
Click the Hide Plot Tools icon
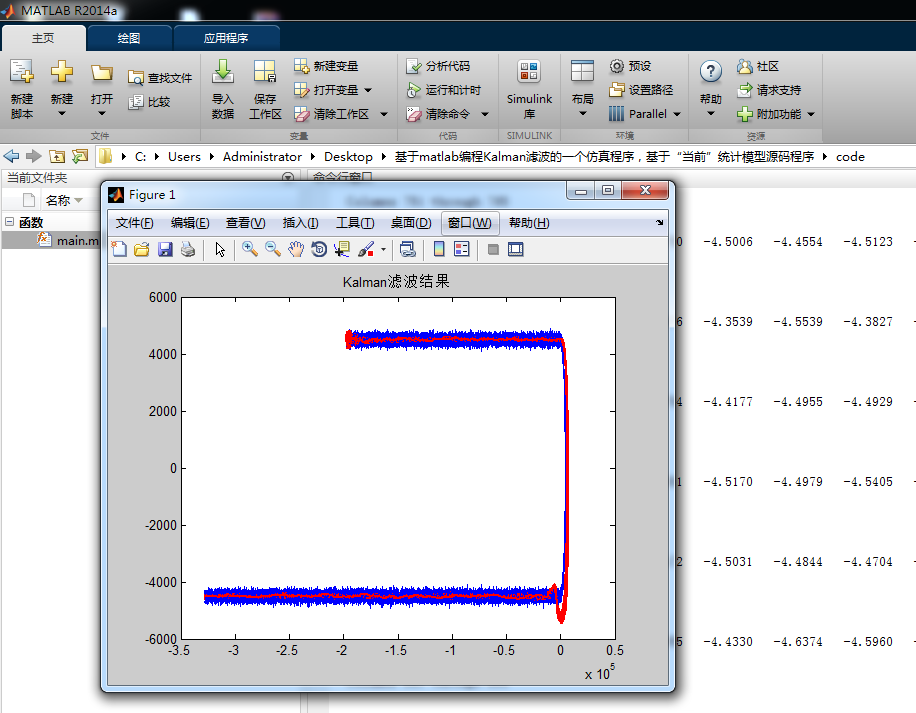coord(493,249)
